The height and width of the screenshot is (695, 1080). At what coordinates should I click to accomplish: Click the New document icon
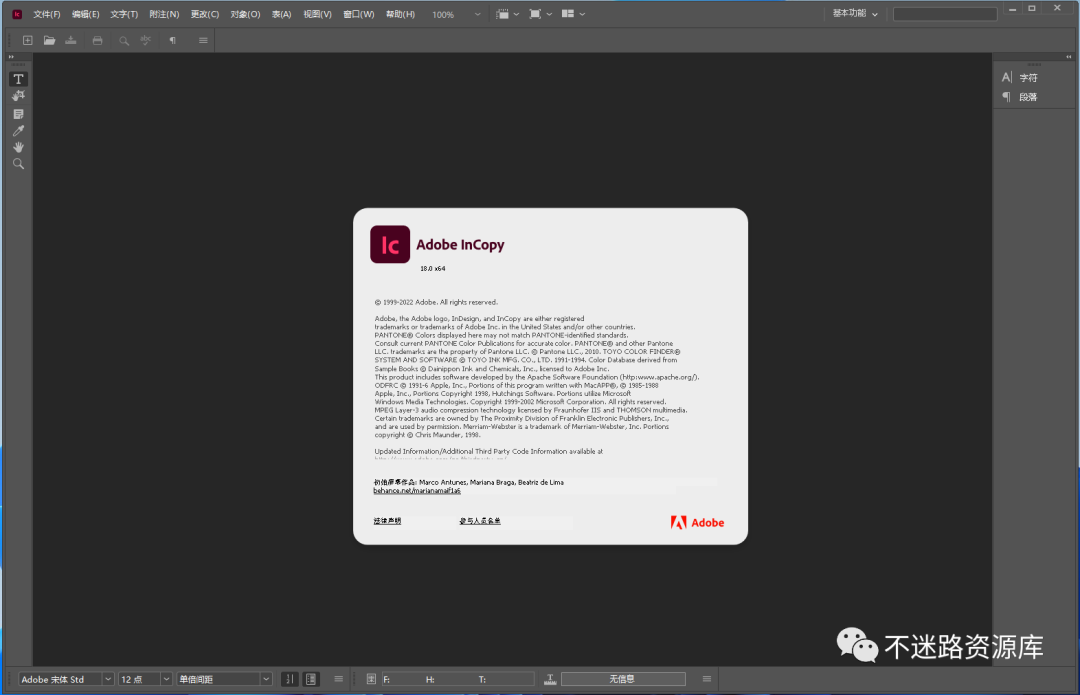point(28,41)
